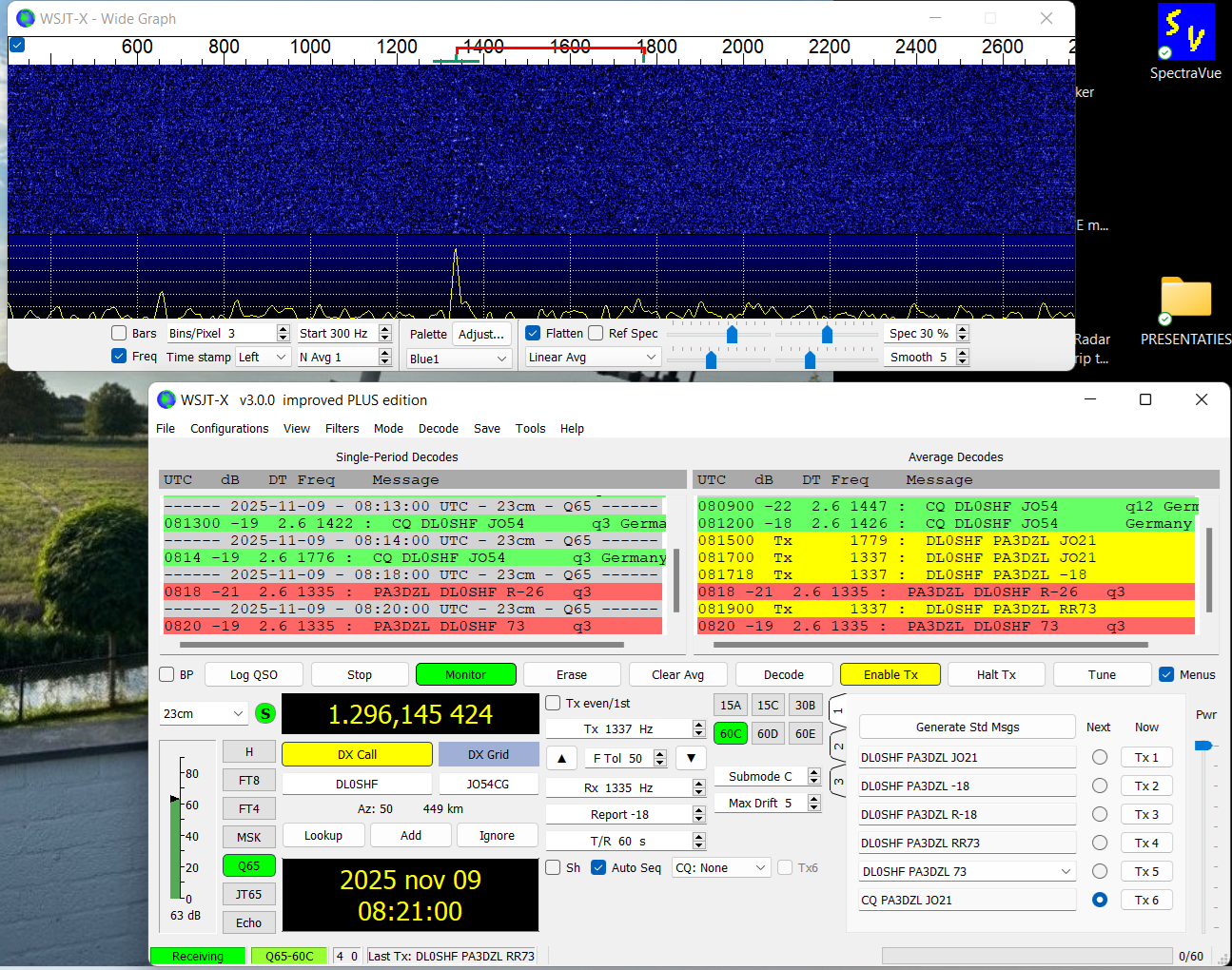Image resolution: width=1232 pixels, height=970 pixels.
Task: Open the 23cm band selector dropdown
Action: [x=202, y=713]
